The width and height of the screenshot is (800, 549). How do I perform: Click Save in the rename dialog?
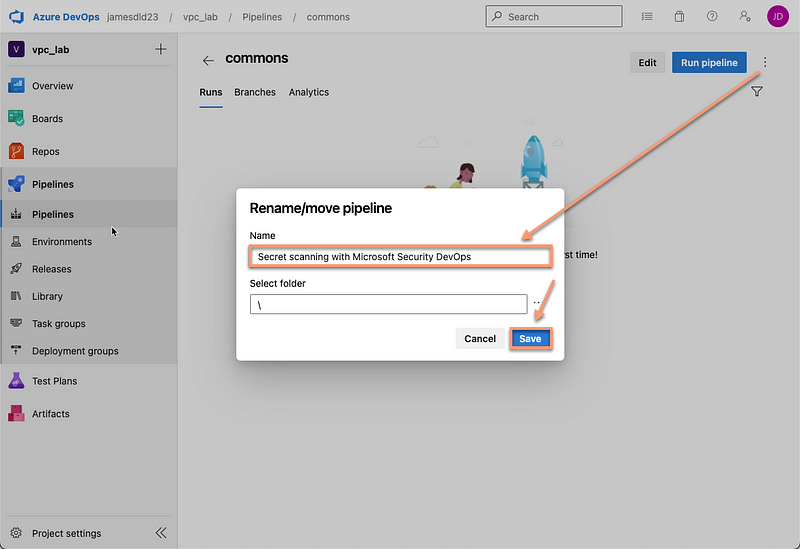tap(530, 339)
